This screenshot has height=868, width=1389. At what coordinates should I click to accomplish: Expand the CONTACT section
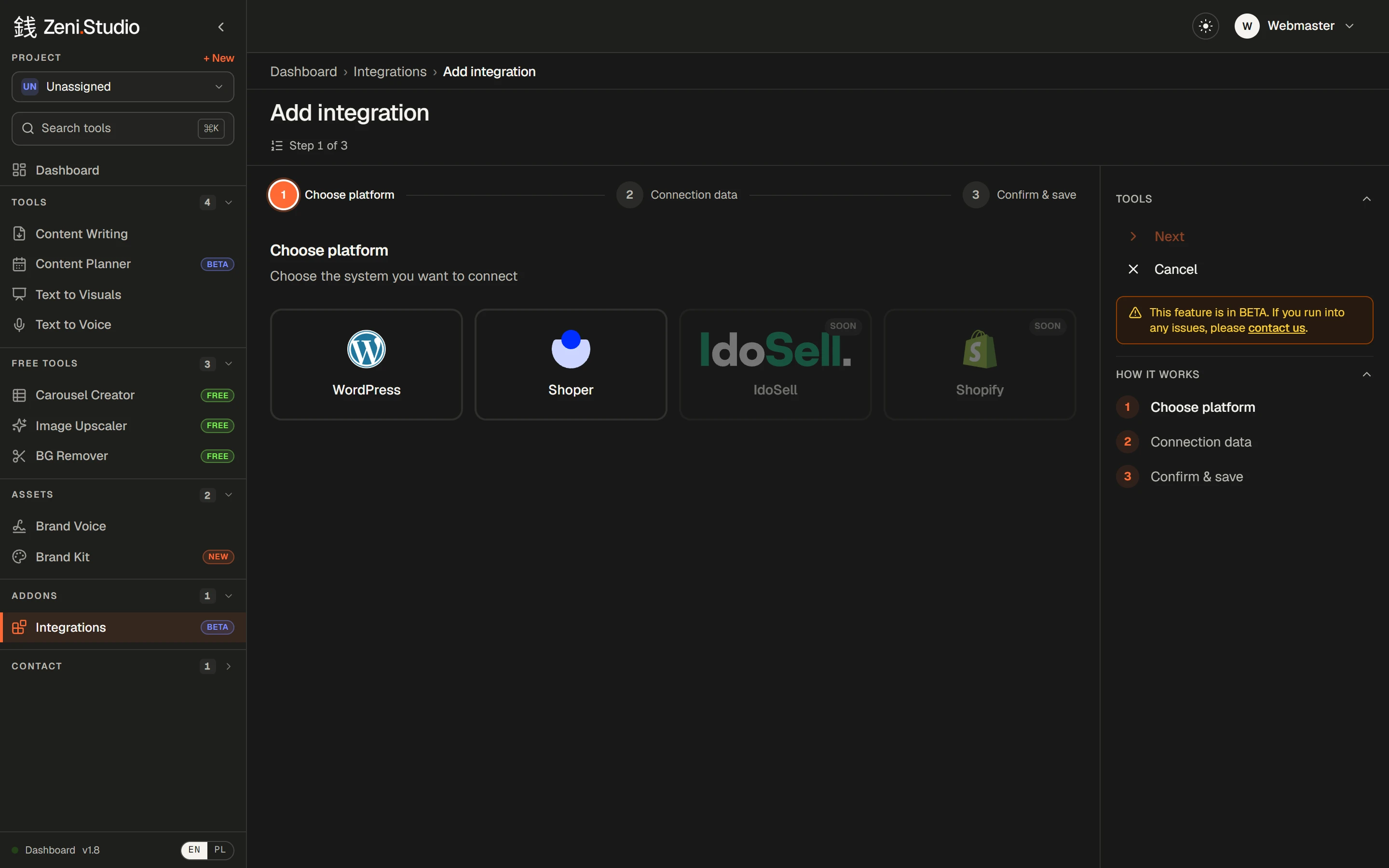[x=229, y=666]
